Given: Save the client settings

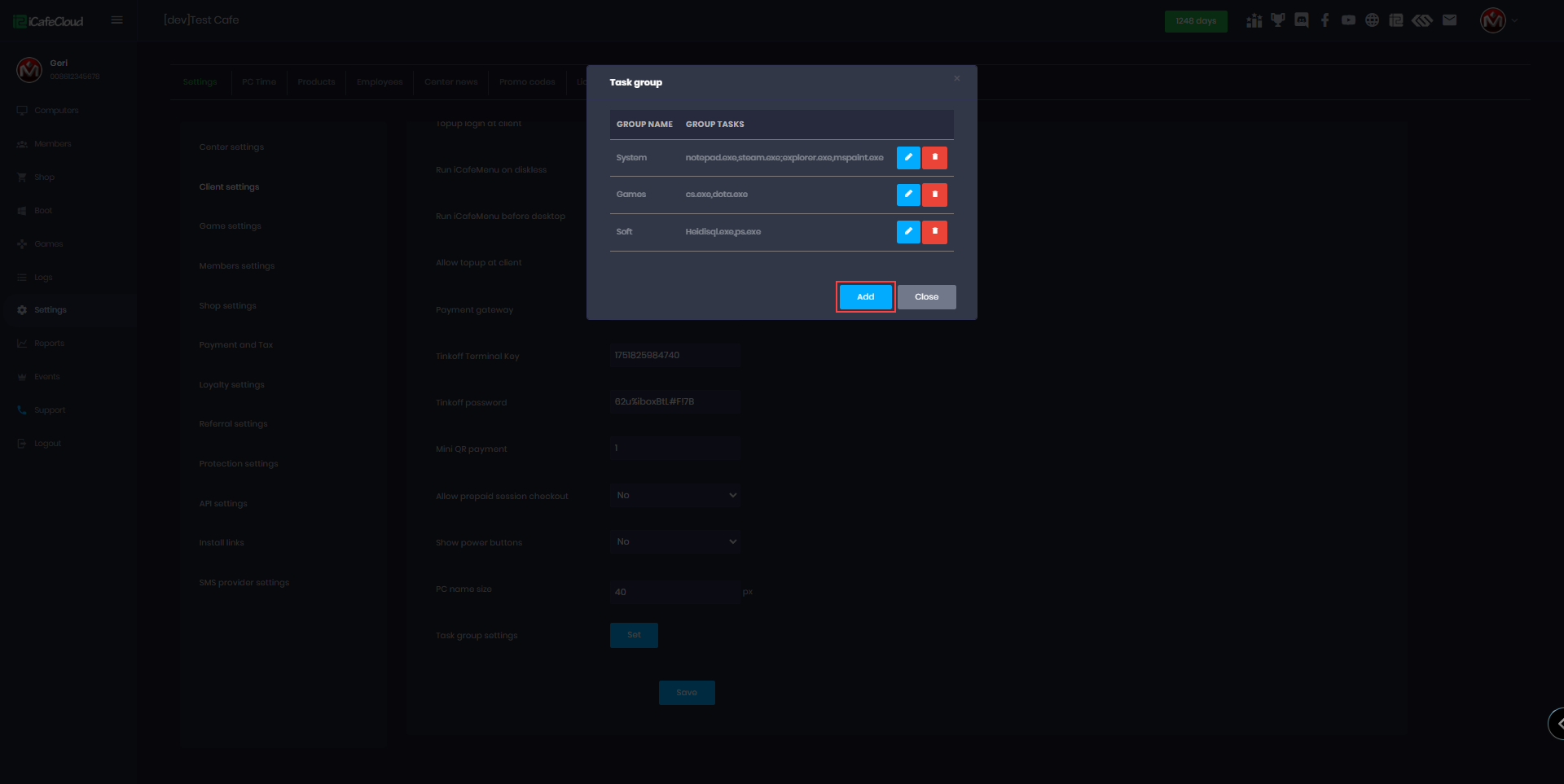Looking at the screenshot, I should click(x=687, y=693).
